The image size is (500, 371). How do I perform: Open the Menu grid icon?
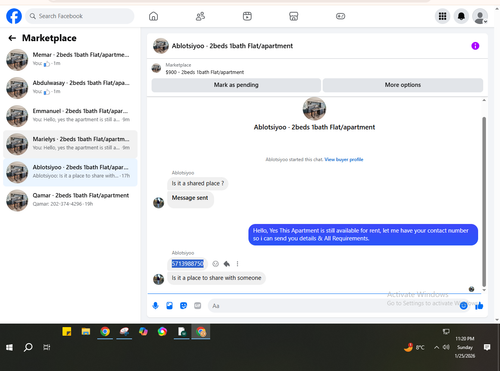point(442,16)
